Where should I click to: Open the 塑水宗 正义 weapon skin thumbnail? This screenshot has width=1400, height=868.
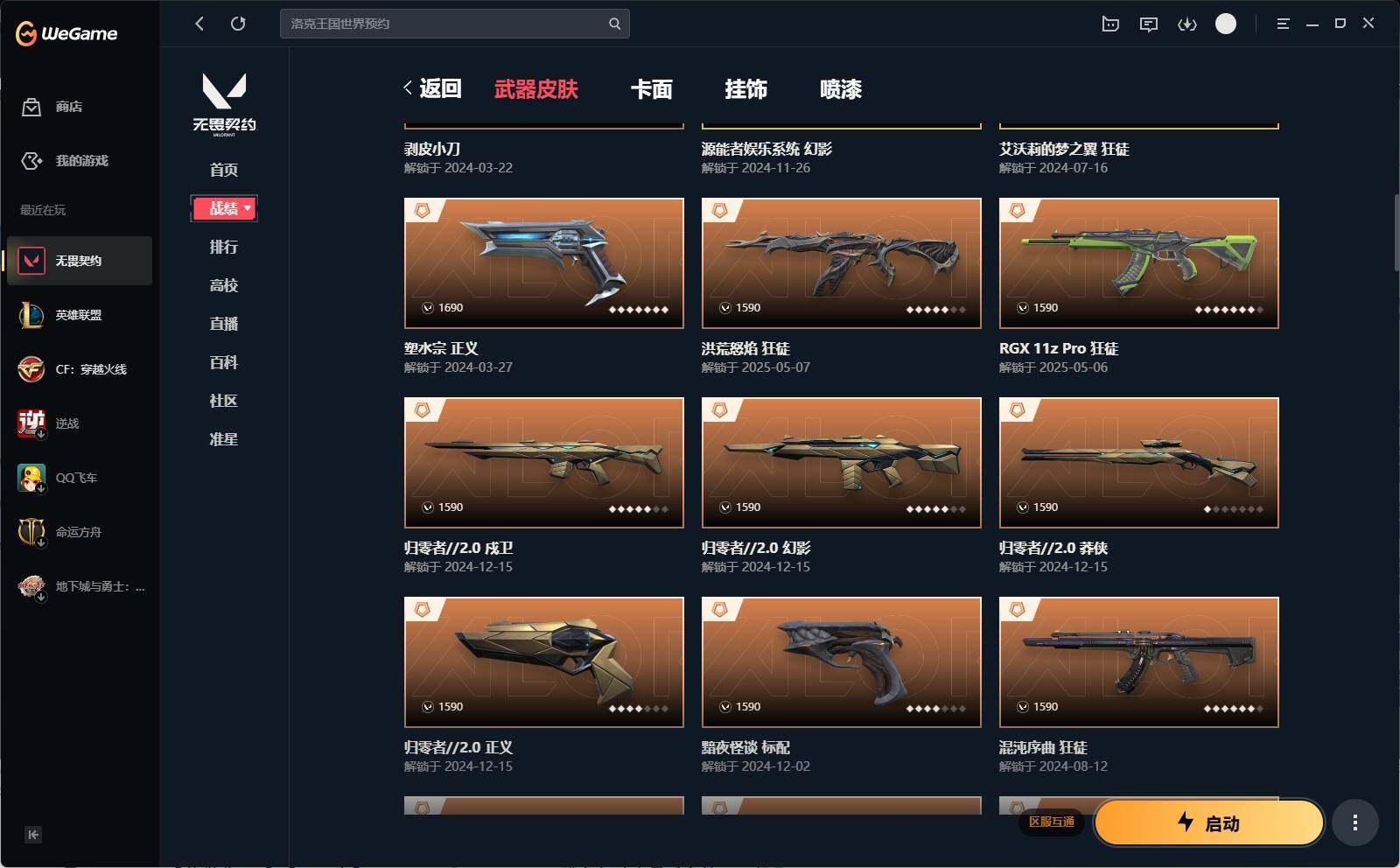coord(543,263)
